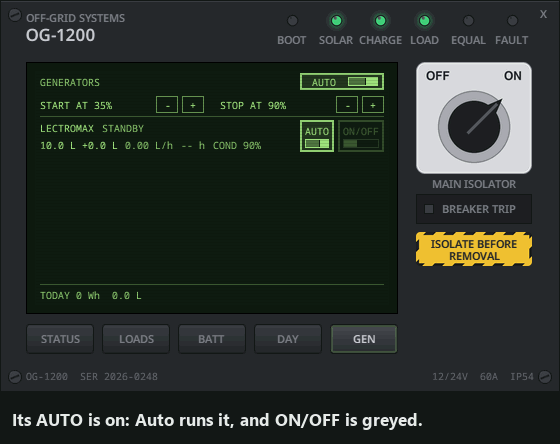Click the GENERATORS heading text
The image size is (560, 444).
[x=70, y=83]
